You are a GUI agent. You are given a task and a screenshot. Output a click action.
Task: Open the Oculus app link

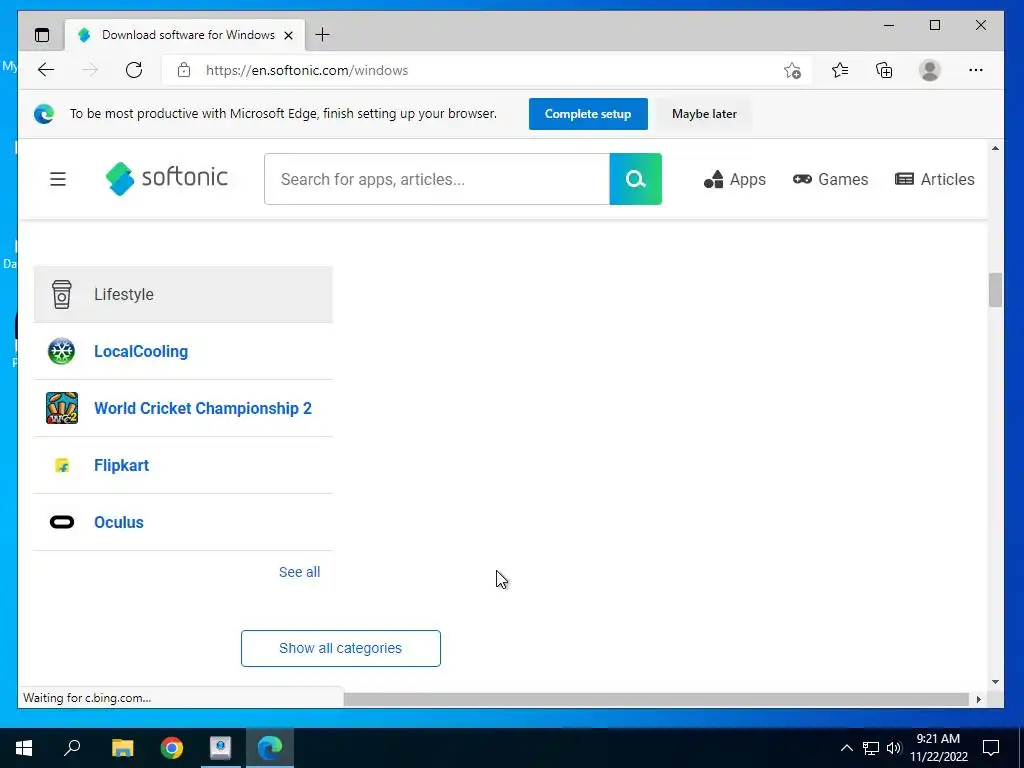click(x=119, y=522)
